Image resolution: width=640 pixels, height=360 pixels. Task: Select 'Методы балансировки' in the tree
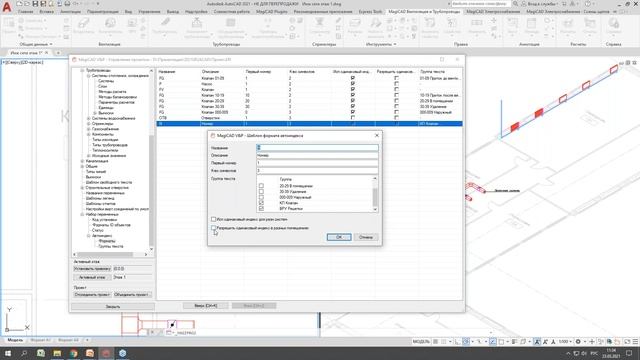(x=118, y=97)
